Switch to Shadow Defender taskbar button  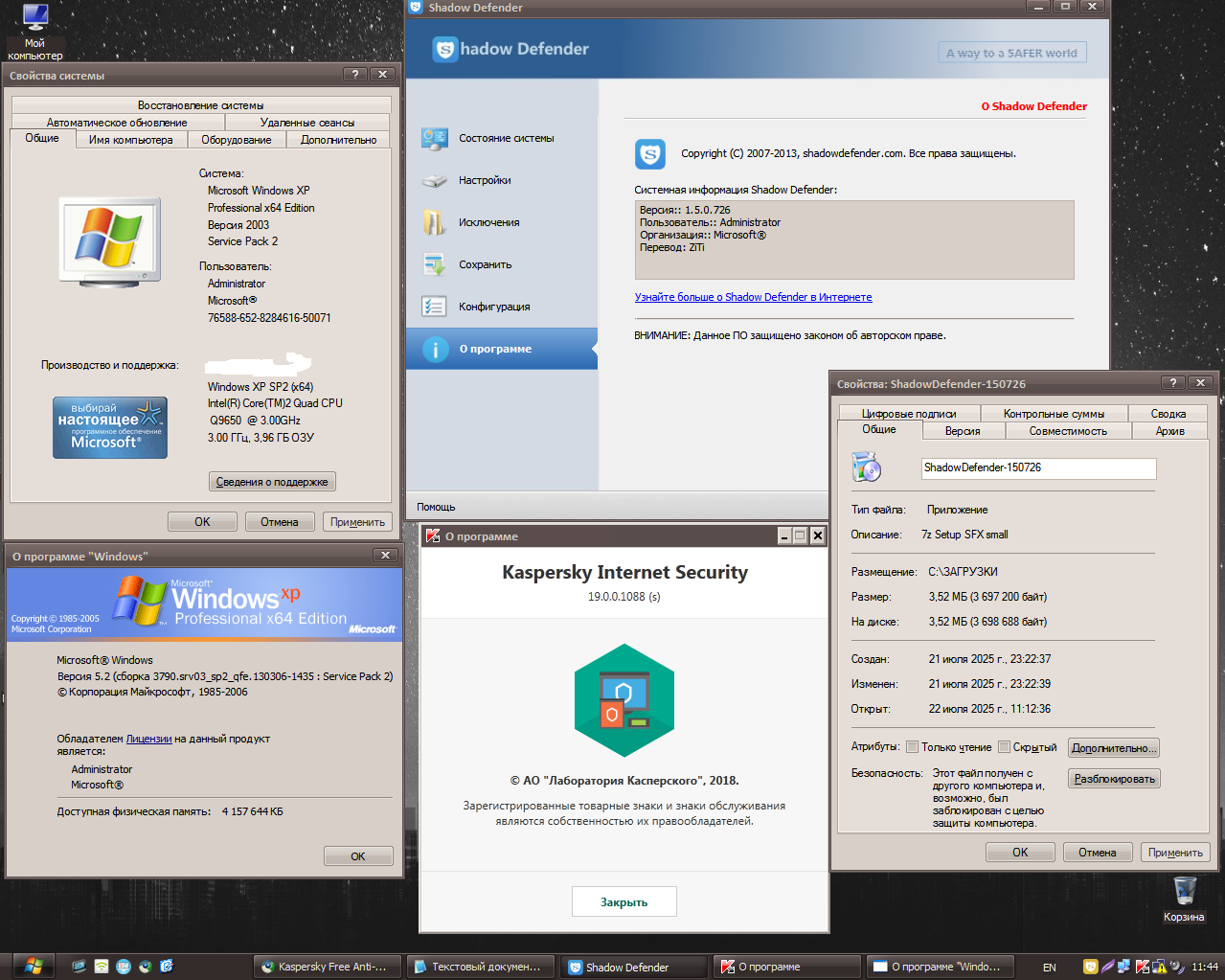634,967
